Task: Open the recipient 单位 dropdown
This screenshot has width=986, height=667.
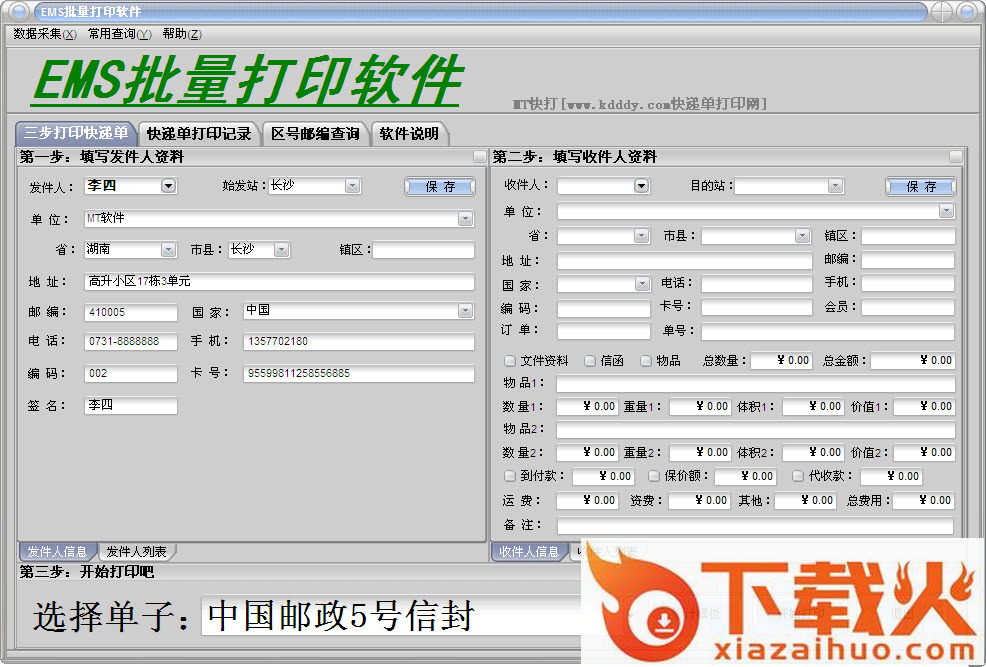Action: [946, 211]
